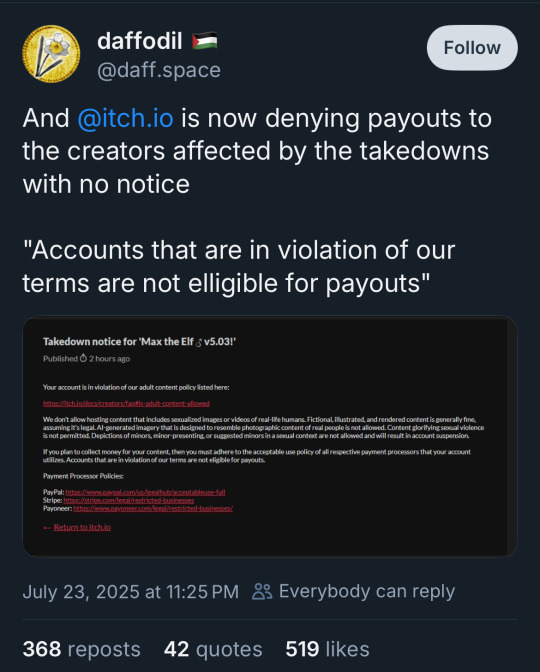View the 42 quotes list
540x672 pixels.
[213, 649]
